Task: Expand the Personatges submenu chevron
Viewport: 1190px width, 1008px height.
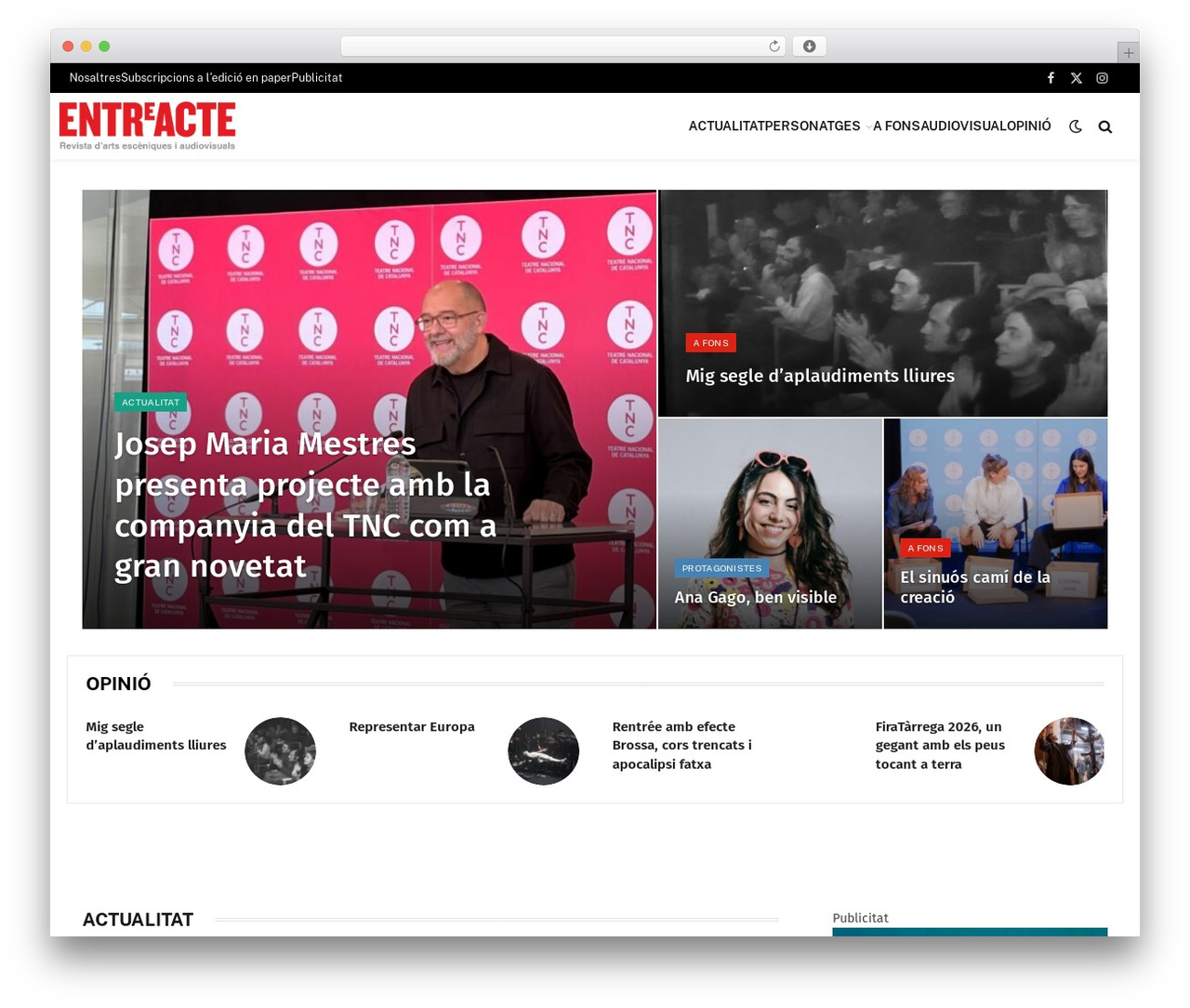Action: 868,126
